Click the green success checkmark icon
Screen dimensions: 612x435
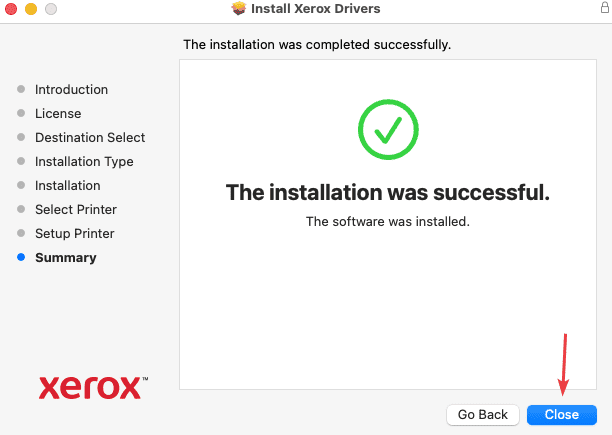387,130
